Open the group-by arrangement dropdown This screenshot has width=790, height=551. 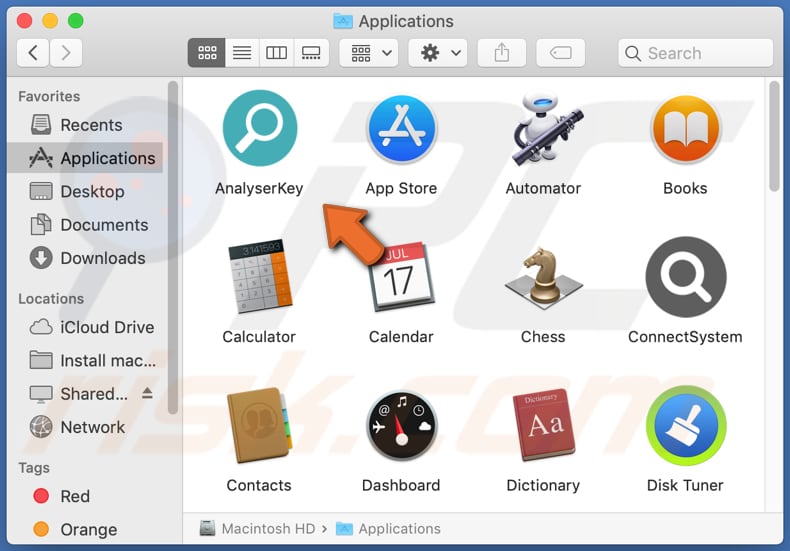(369, 53)
